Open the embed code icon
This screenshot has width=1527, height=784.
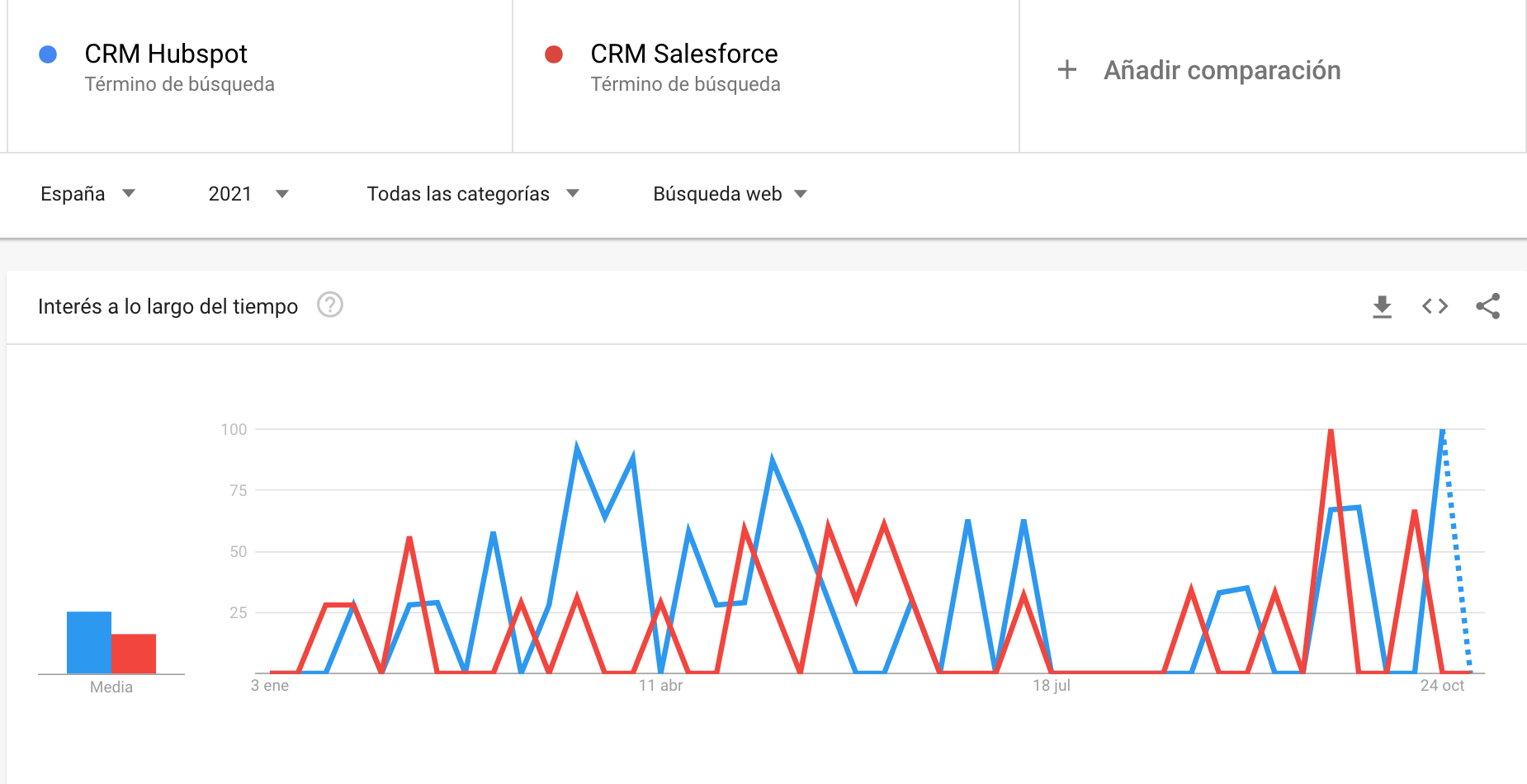tap(1435, 306)
